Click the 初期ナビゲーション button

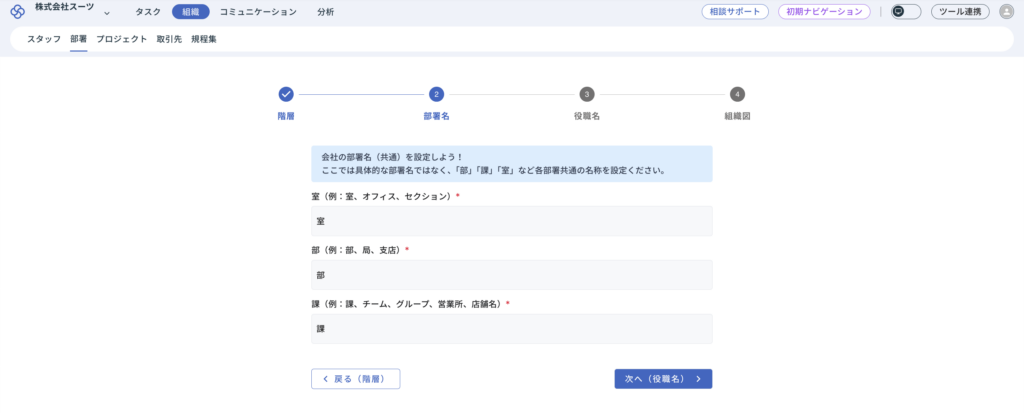(824, 12)
